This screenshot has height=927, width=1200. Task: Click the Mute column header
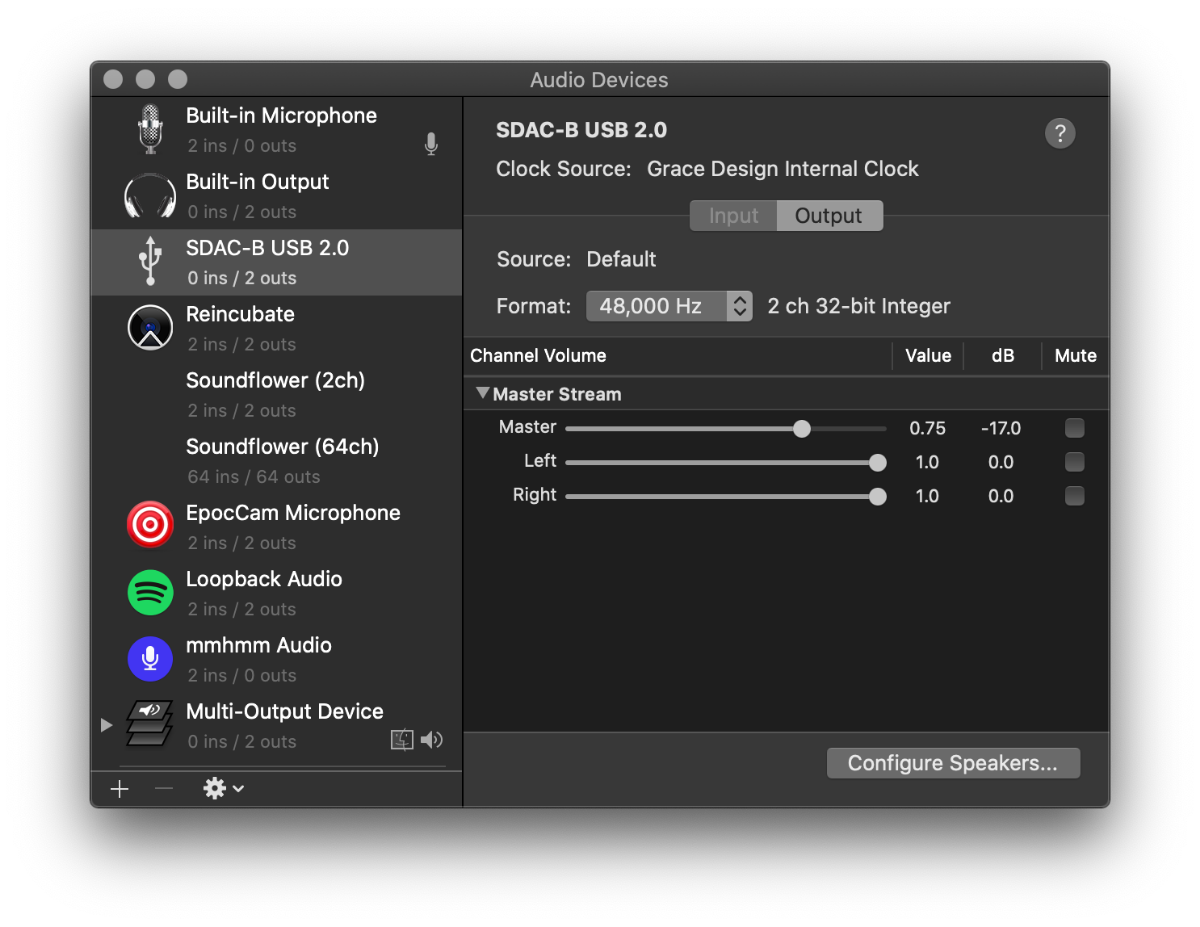[x=1076, y=356]
